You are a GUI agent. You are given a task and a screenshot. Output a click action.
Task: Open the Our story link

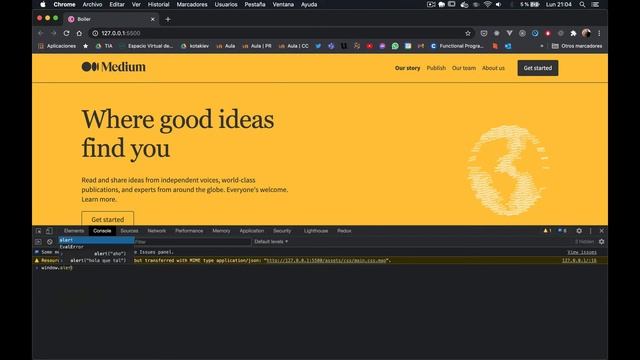[x=407, y=68]
